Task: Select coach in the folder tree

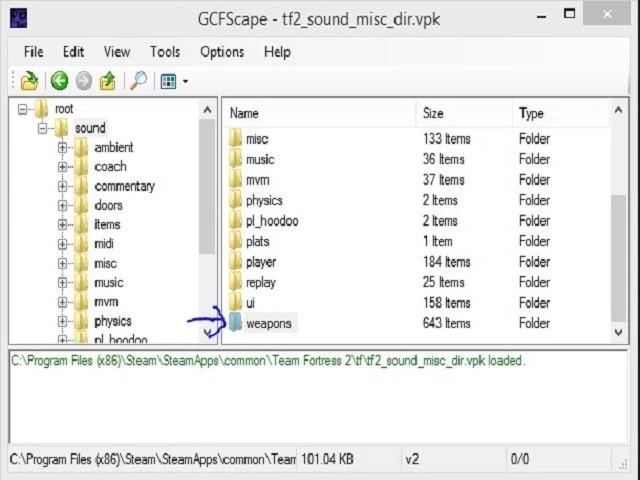Action: point(110,167)
